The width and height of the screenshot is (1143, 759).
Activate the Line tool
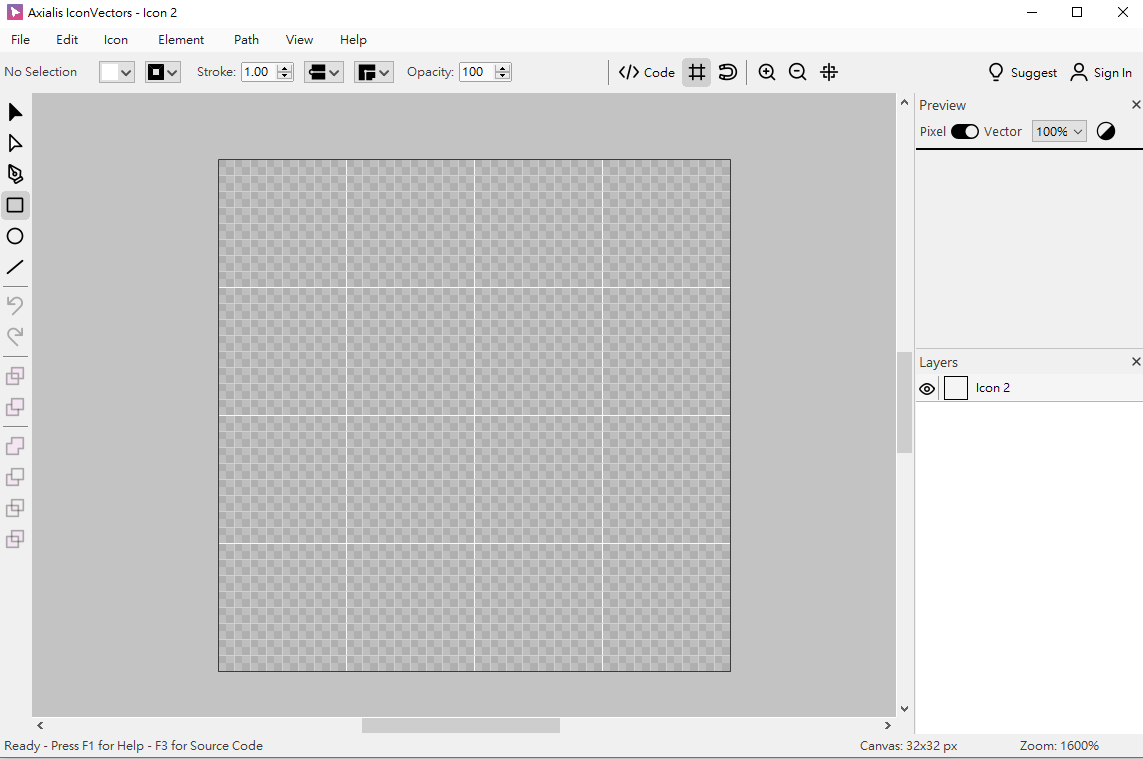[15, 267]
